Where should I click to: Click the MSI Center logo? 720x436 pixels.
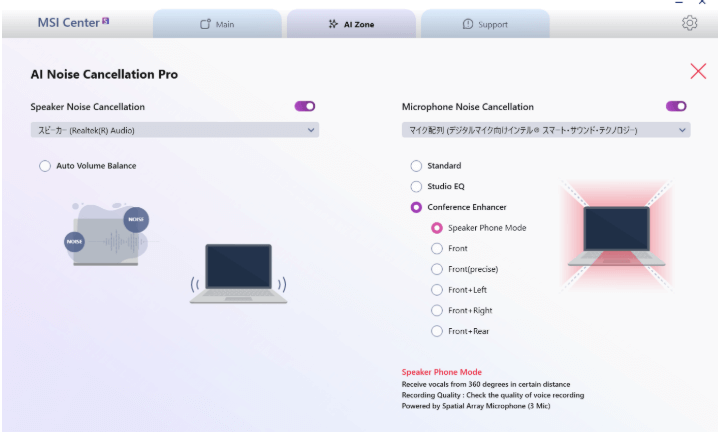tap(73, 22)
